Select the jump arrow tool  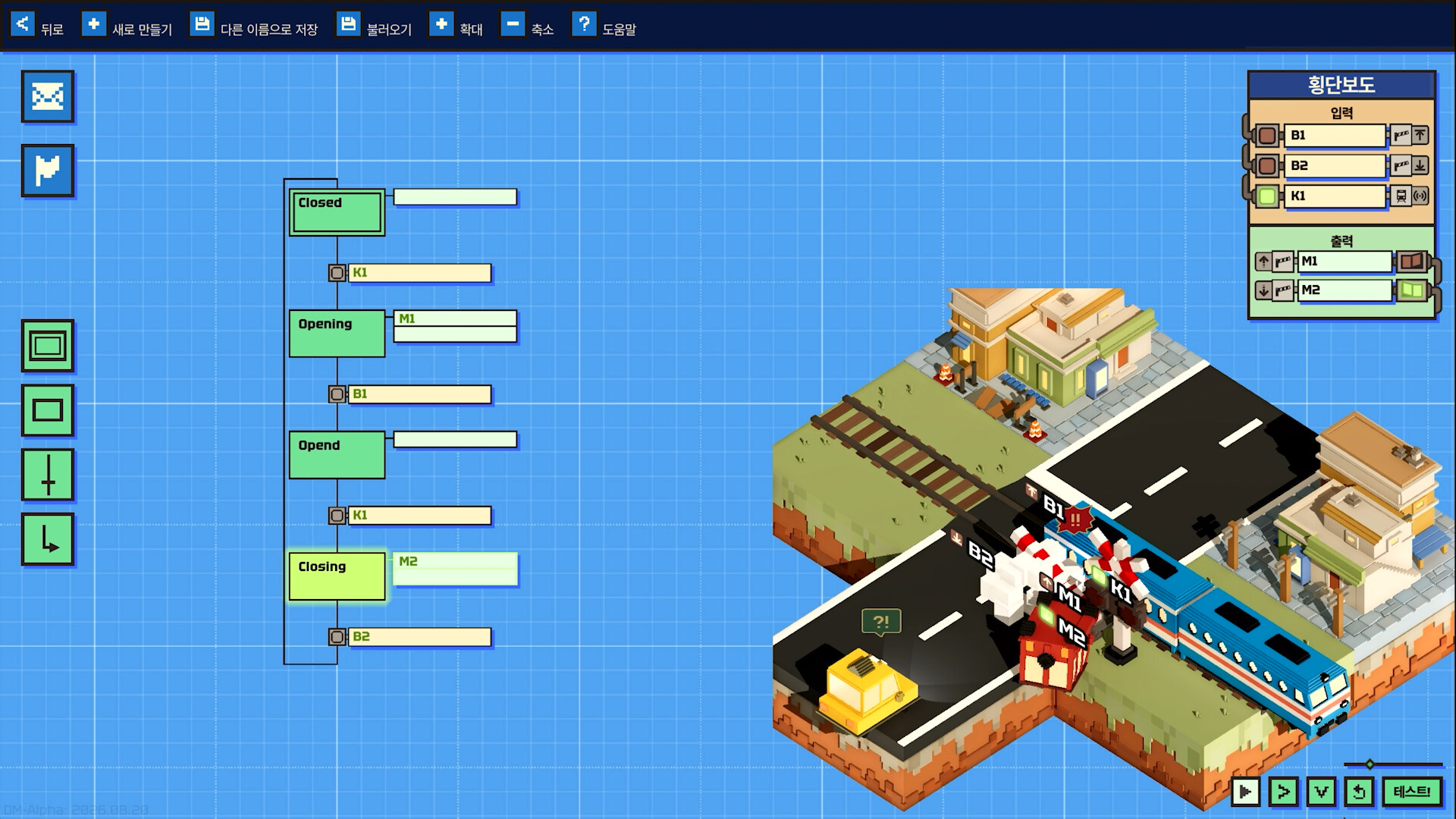[x=48, y=539]
